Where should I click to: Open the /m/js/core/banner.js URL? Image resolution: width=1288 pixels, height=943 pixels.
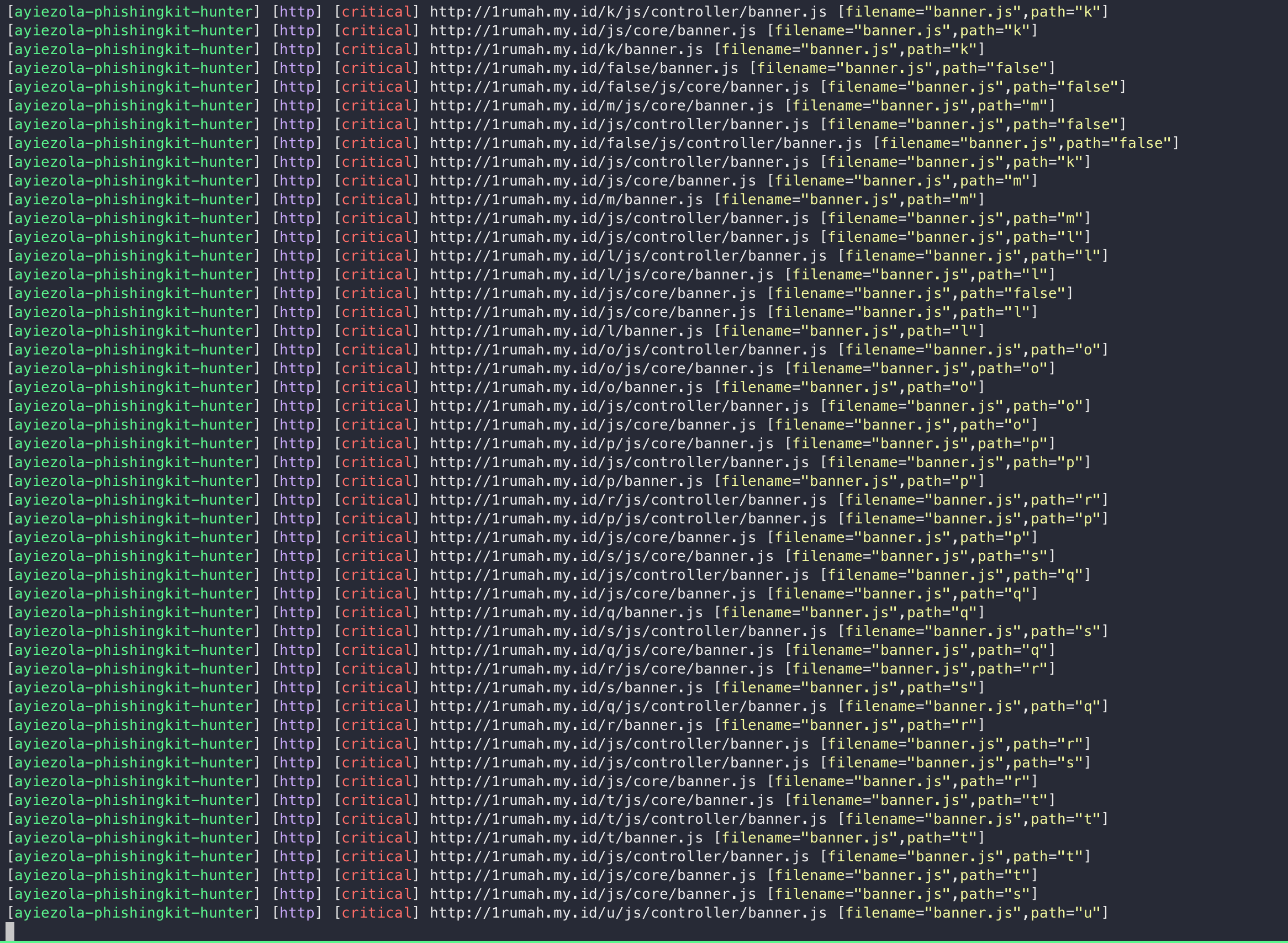click(x=601, y=105)
